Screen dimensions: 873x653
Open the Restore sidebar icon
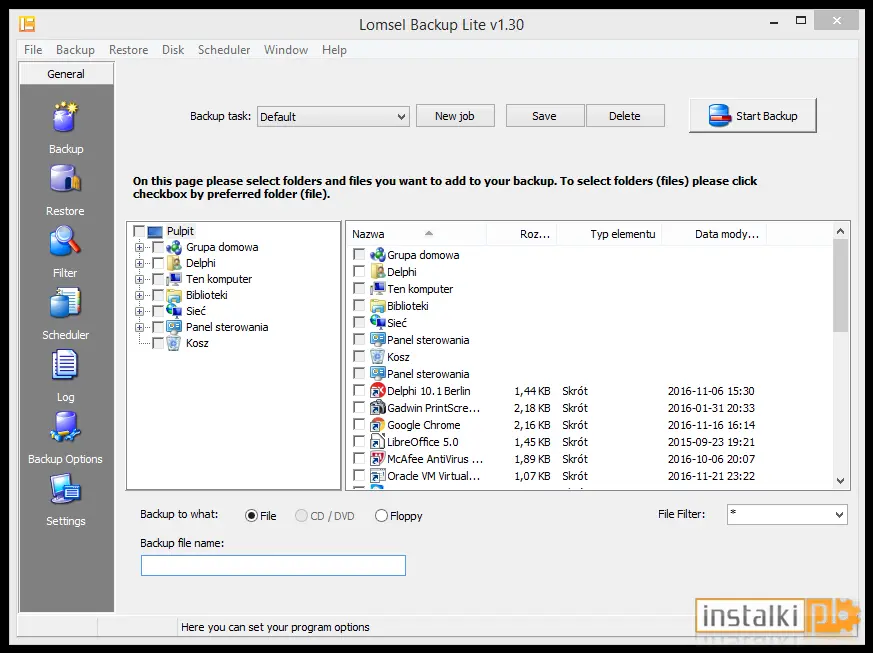(x=66, y=179)
